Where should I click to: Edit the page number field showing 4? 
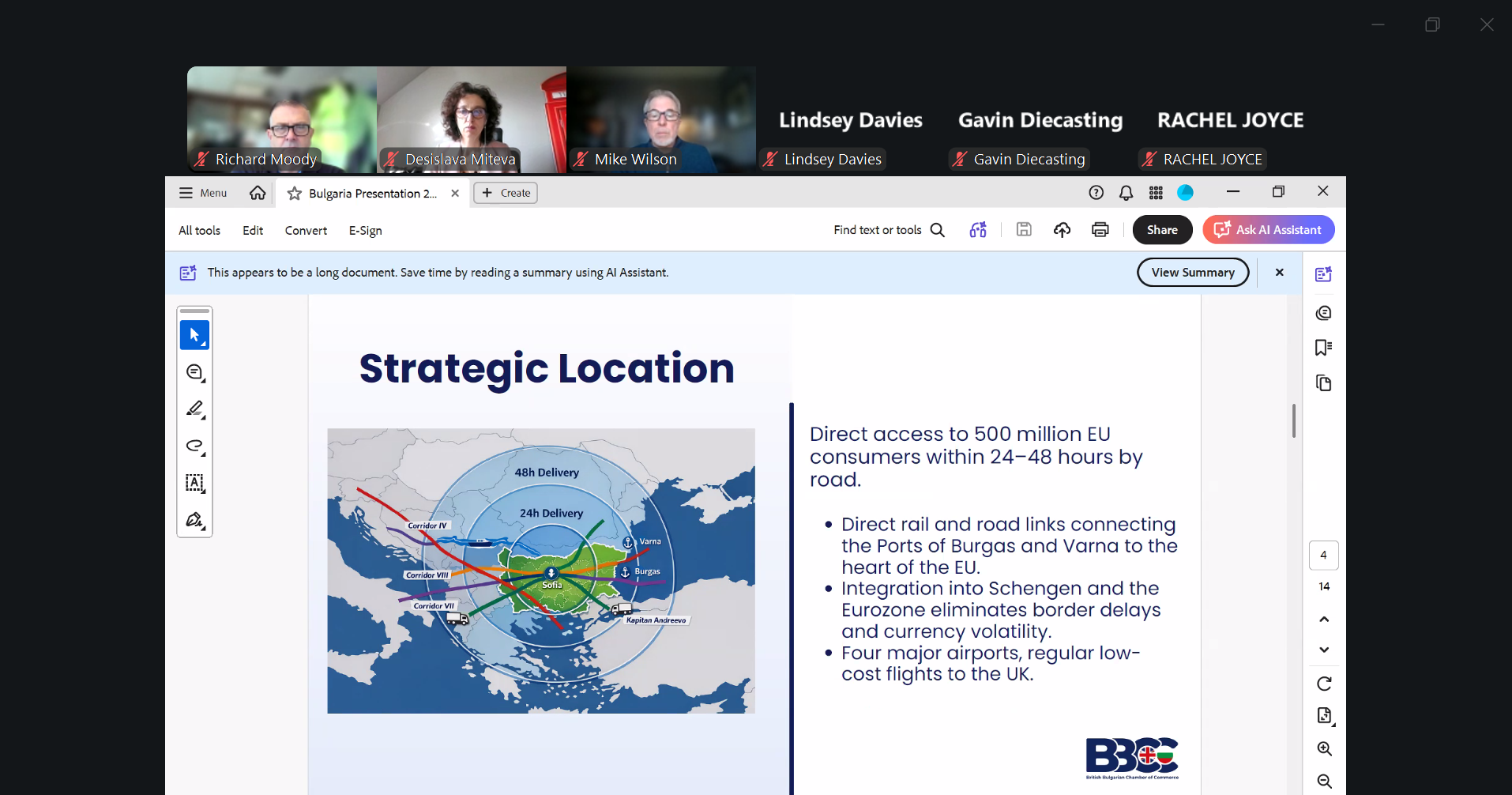1323,555
